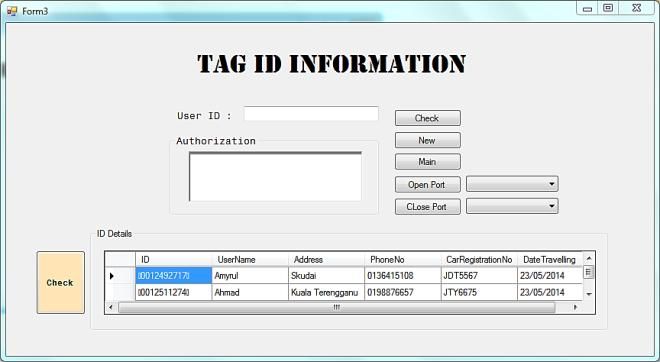Select the cell with ID 0012492717

pos(173,276)
